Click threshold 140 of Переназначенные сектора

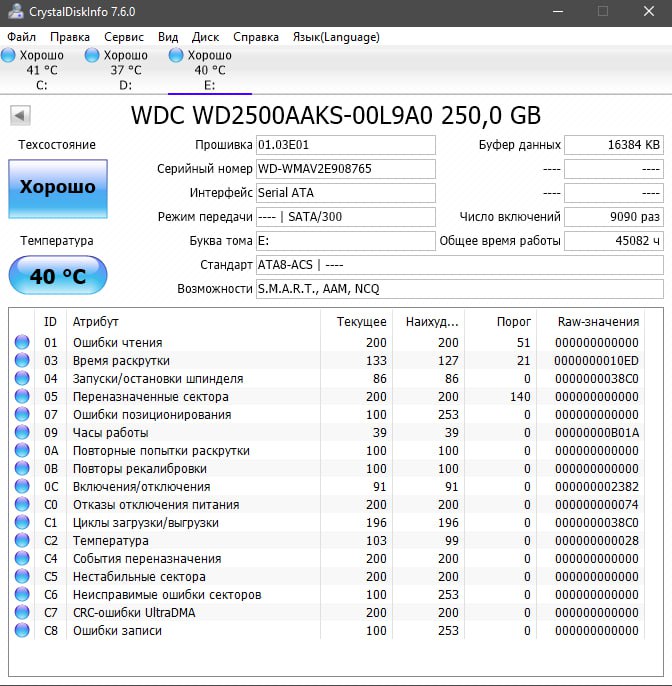tap(520, 397)
